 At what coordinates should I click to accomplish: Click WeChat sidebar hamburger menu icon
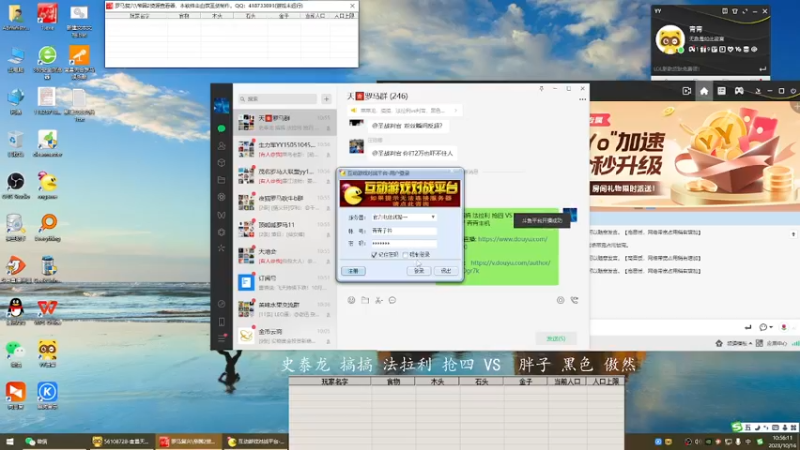pyautogui.click(x=221, y=338)
